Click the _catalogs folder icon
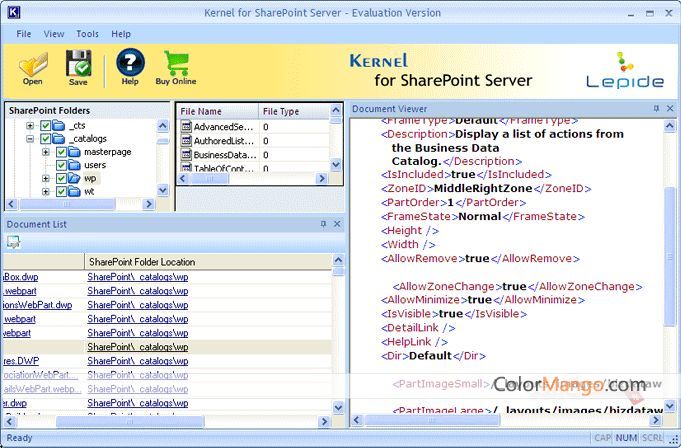 [x=59, y=138]
